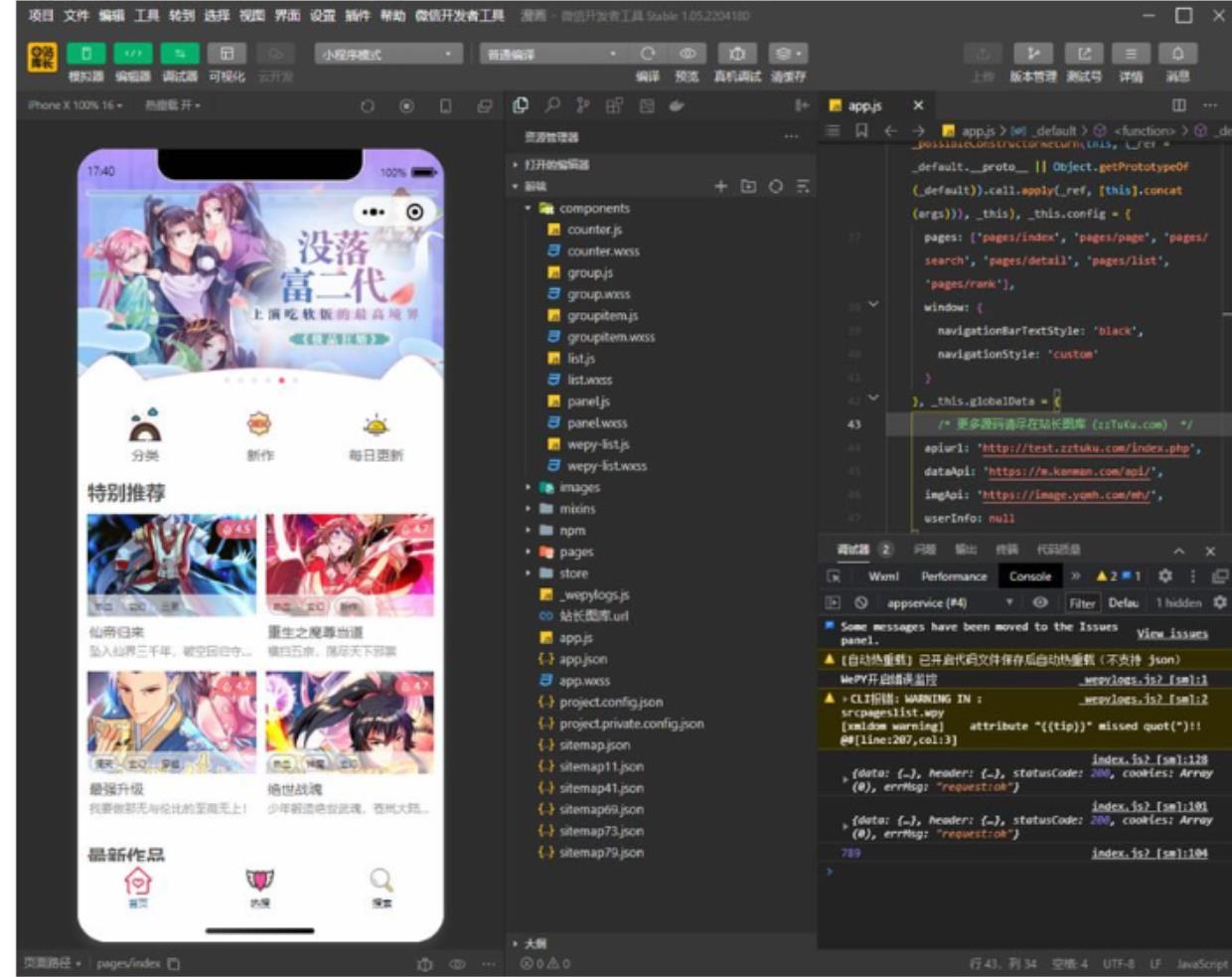Click the console Filter input field
This screenshot has width=1232, height=977.
pos(1082,603)
